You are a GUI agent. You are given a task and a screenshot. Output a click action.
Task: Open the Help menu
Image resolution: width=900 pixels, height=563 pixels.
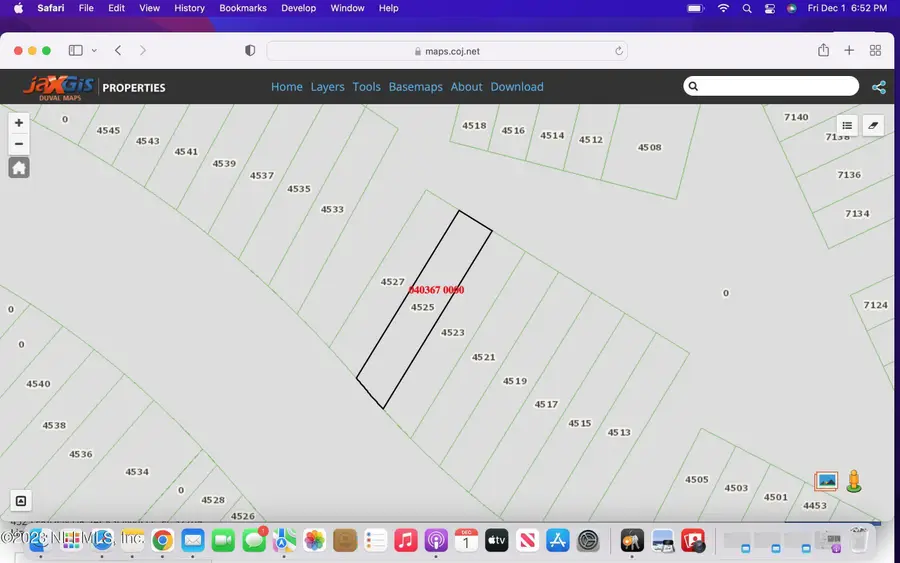pos(389,8)
